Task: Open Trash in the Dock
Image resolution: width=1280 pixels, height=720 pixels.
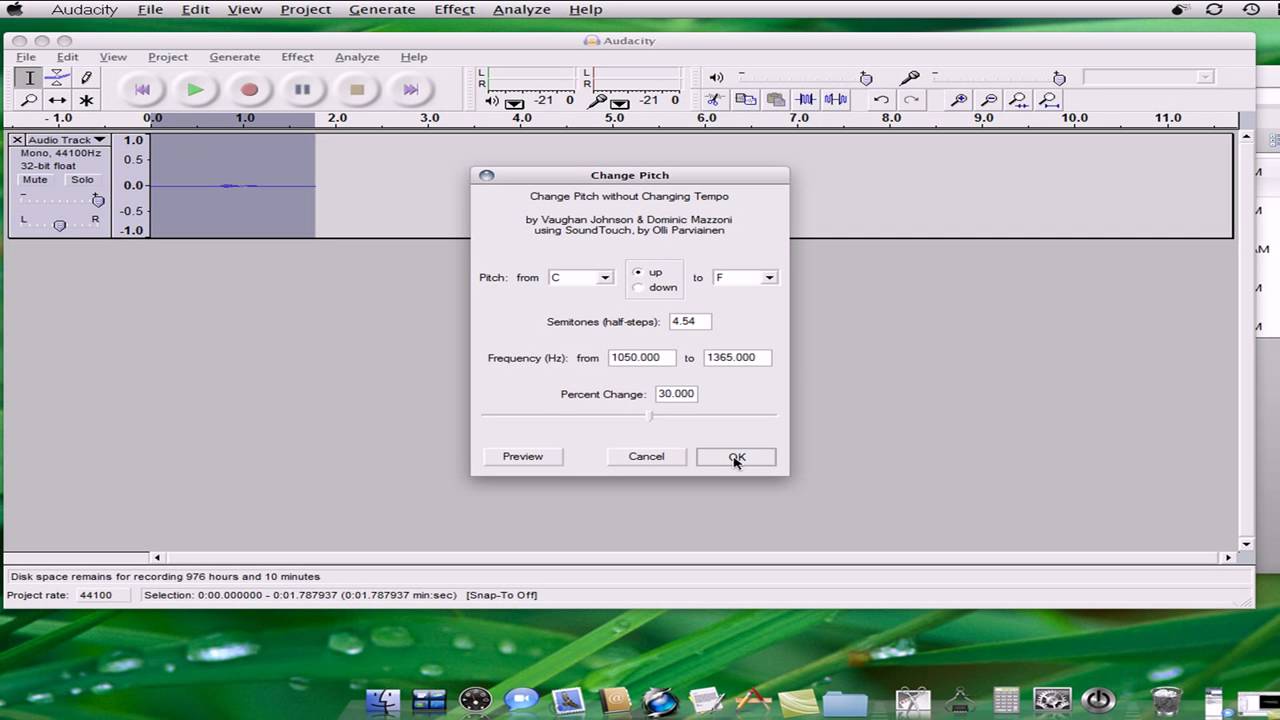Action: click(x=1165, y=700)
